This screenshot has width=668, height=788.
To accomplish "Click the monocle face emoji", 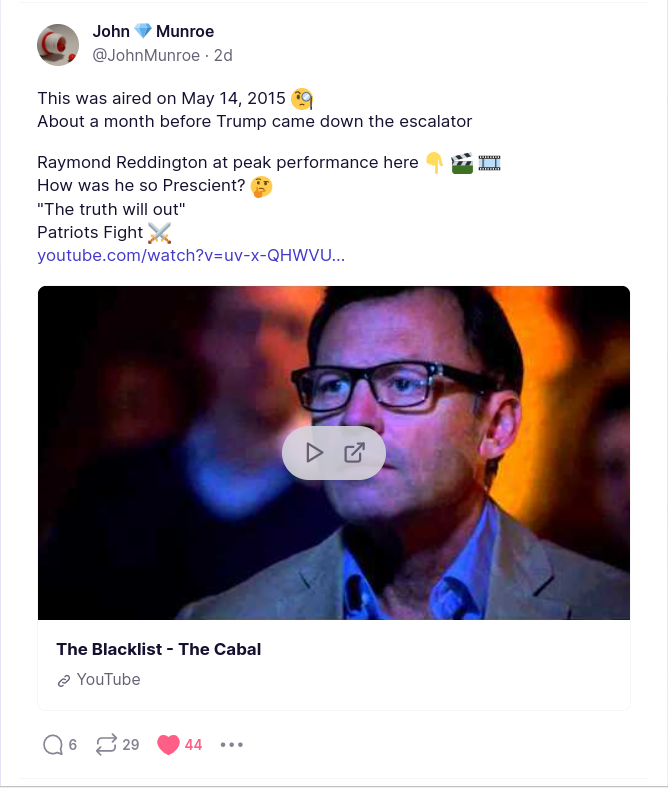I will [302, 98].
